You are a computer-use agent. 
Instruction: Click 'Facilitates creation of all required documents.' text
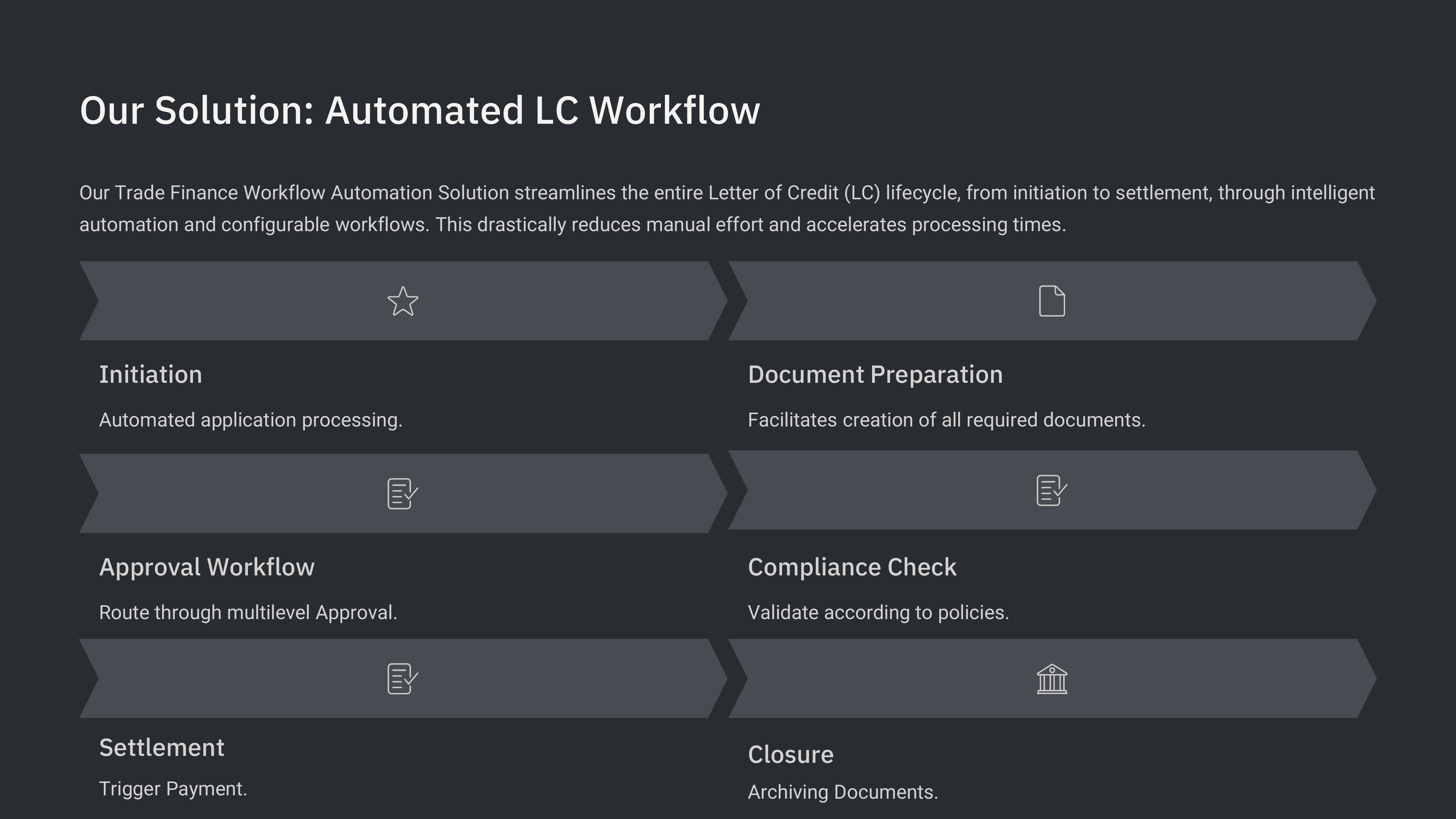click(x=946, y=420)
